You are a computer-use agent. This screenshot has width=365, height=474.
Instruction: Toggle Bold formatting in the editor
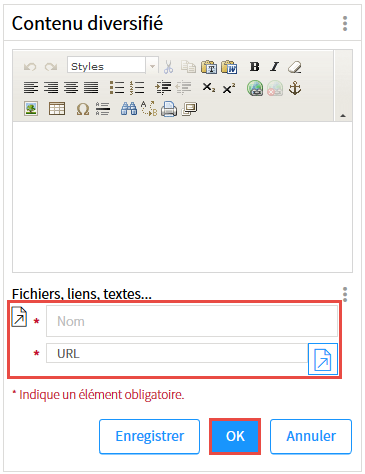255,67
